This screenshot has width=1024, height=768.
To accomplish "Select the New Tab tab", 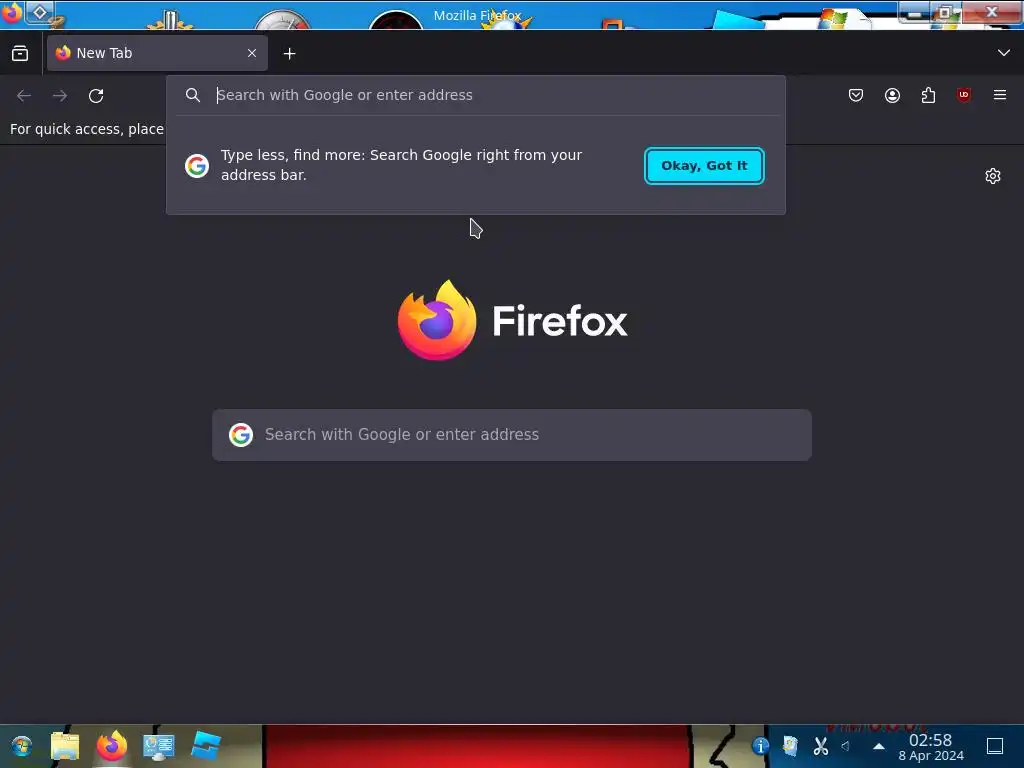I will click(x=157, y=53).
